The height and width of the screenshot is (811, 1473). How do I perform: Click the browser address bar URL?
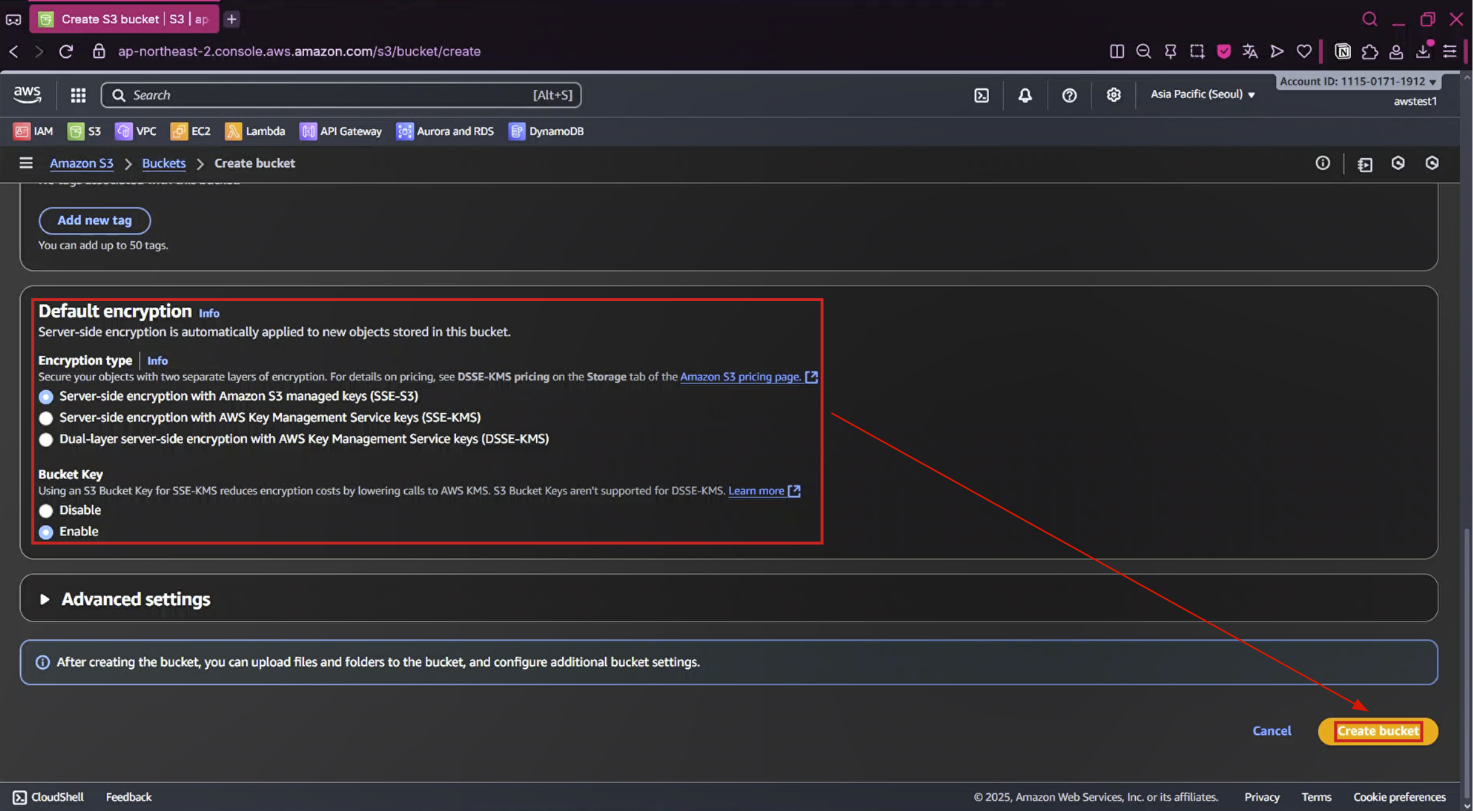click(x=298, y=51)
